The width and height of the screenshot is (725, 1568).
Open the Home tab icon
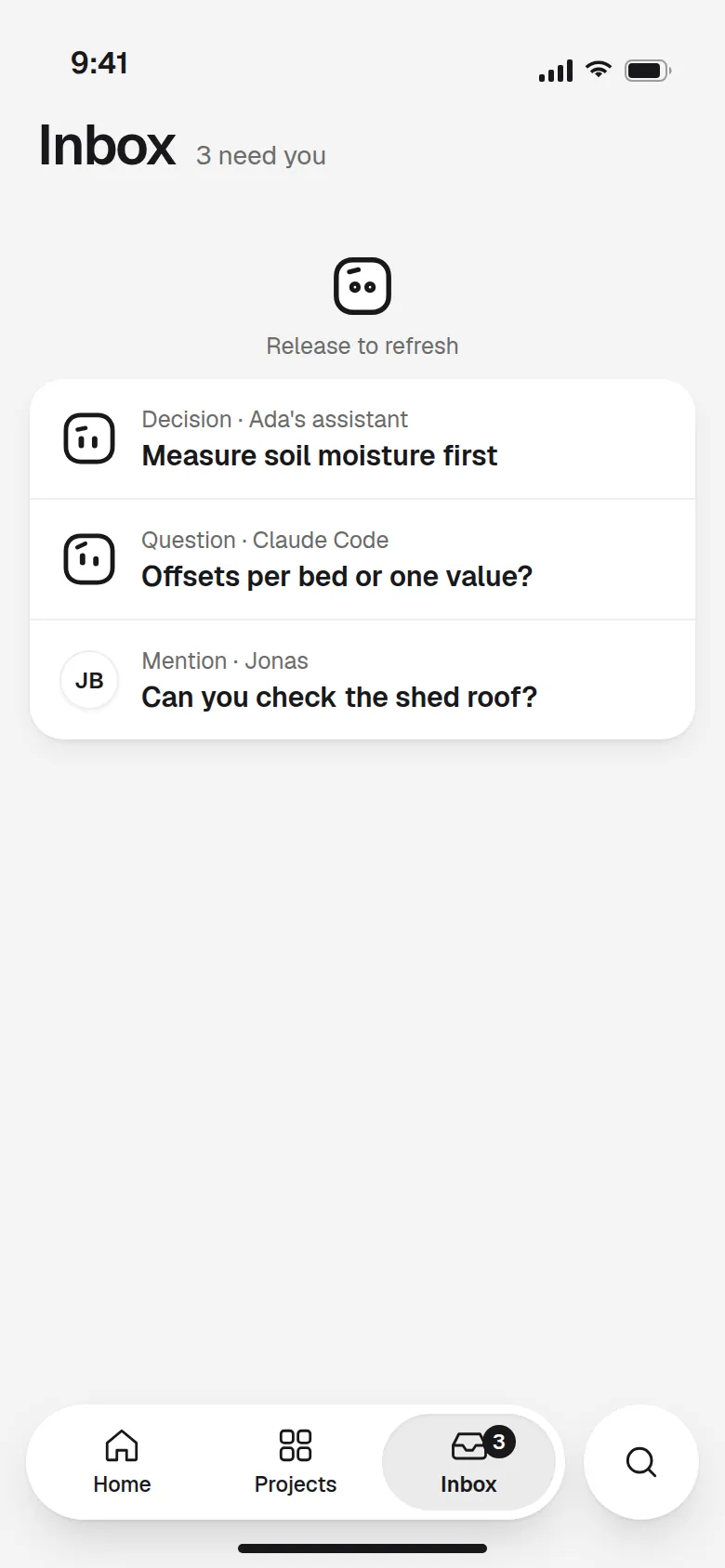122,1445
